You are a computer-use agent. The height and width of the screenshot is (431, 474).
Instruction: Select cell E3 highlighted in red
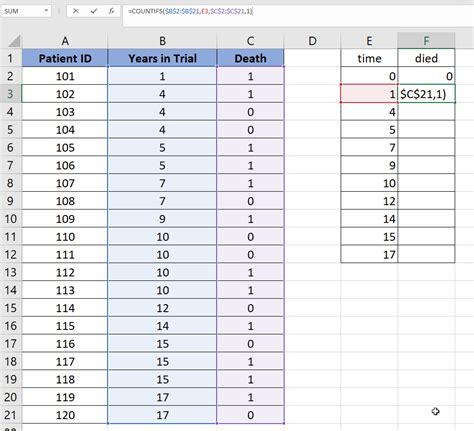point(369,94)
